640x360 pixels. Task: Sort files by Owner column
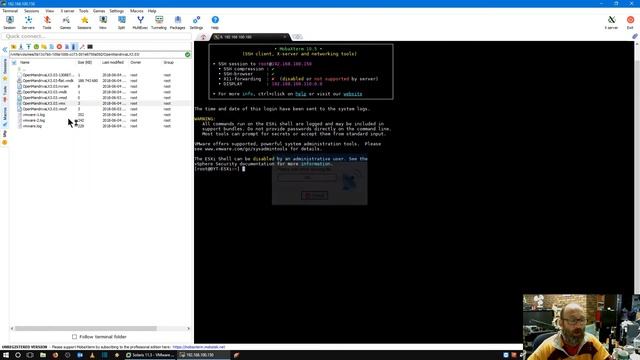tap(136, 62)
